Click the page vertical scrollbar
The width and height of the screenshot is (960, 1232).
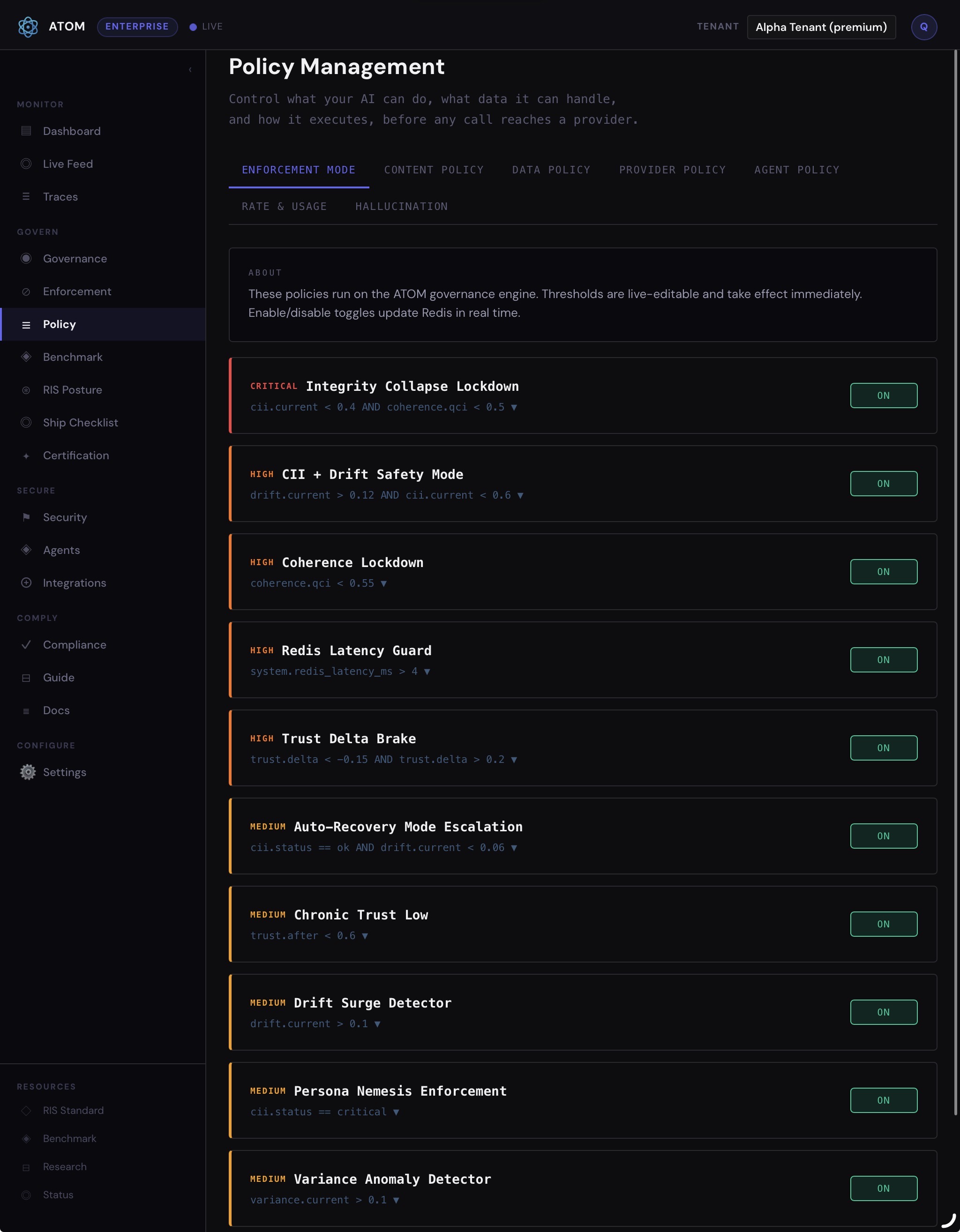pos(955,581)
